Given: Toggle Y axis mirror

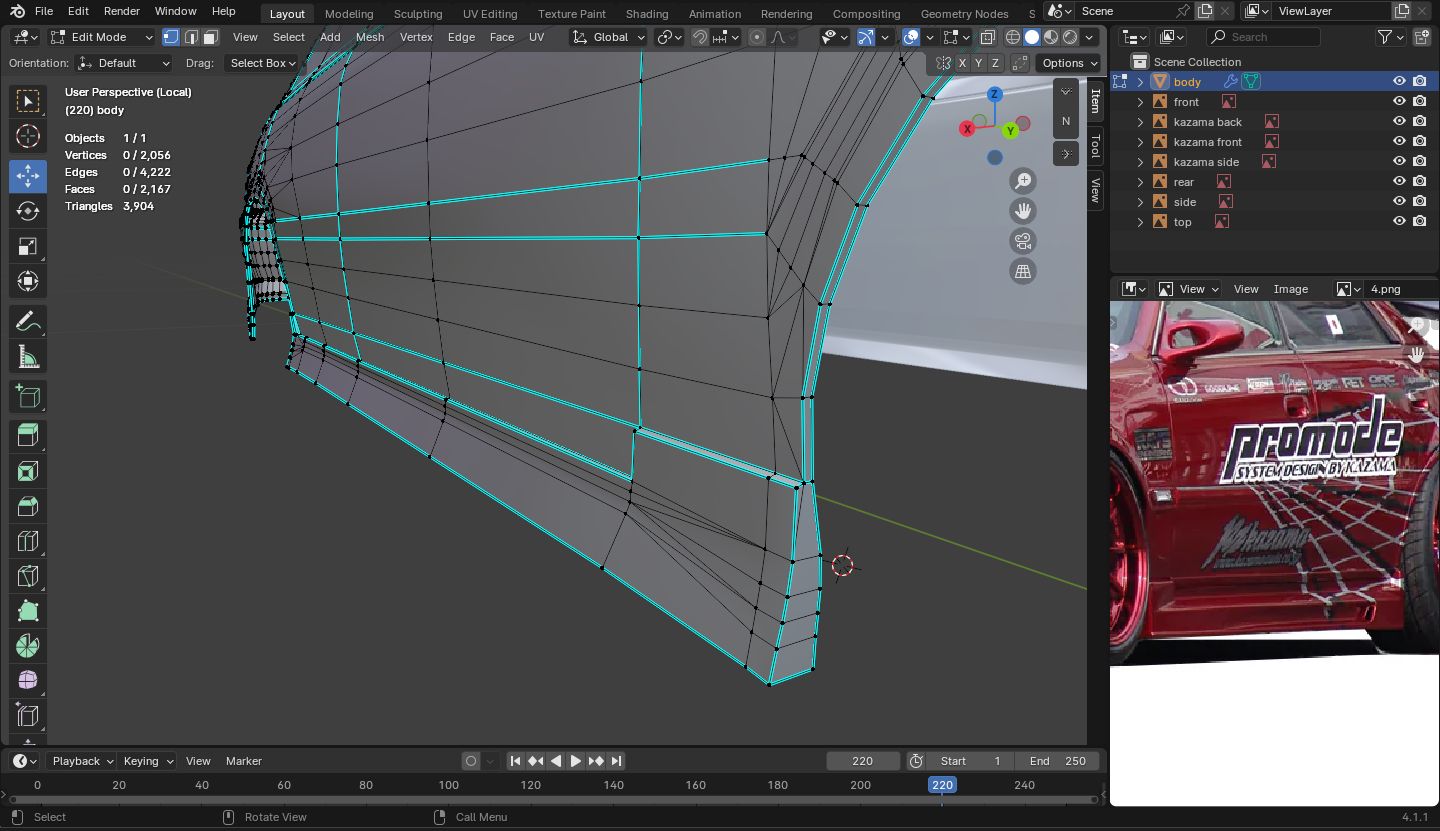Looking at the screenshot, I should click(x=979, y=63).
